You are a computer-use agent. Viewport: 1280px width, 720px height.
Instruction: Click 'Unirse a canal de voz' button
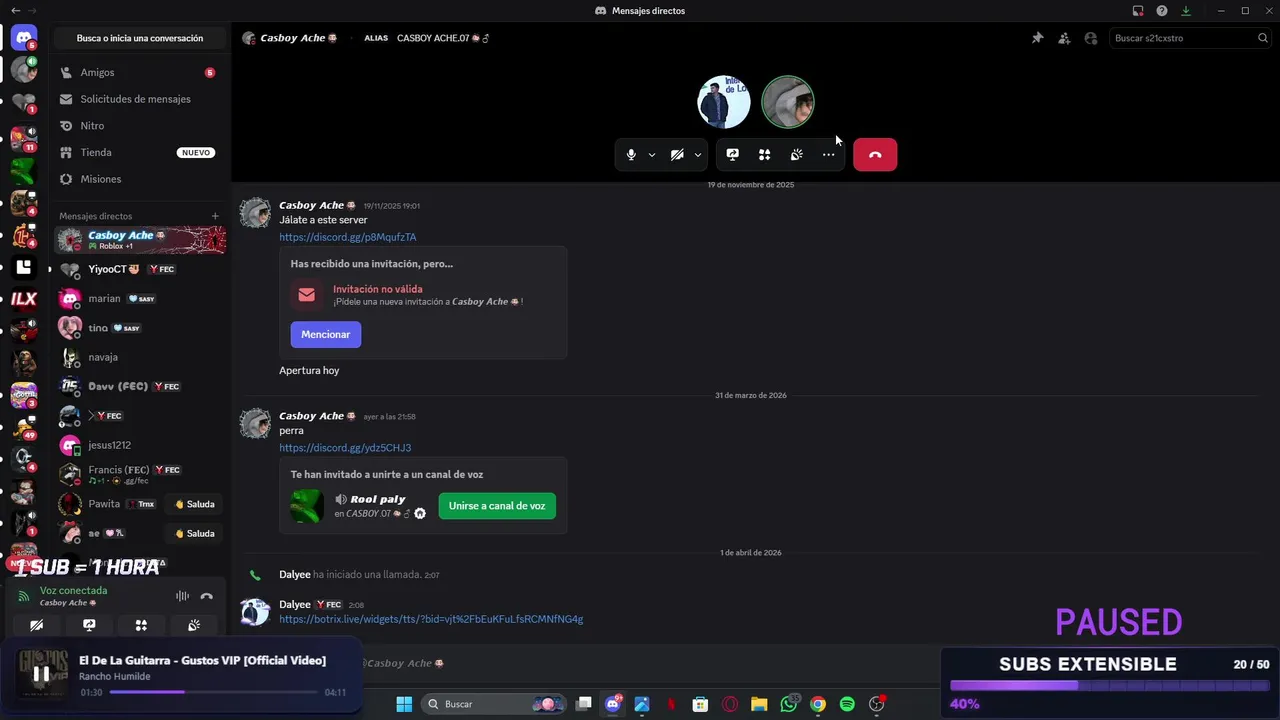coord(497,506)
